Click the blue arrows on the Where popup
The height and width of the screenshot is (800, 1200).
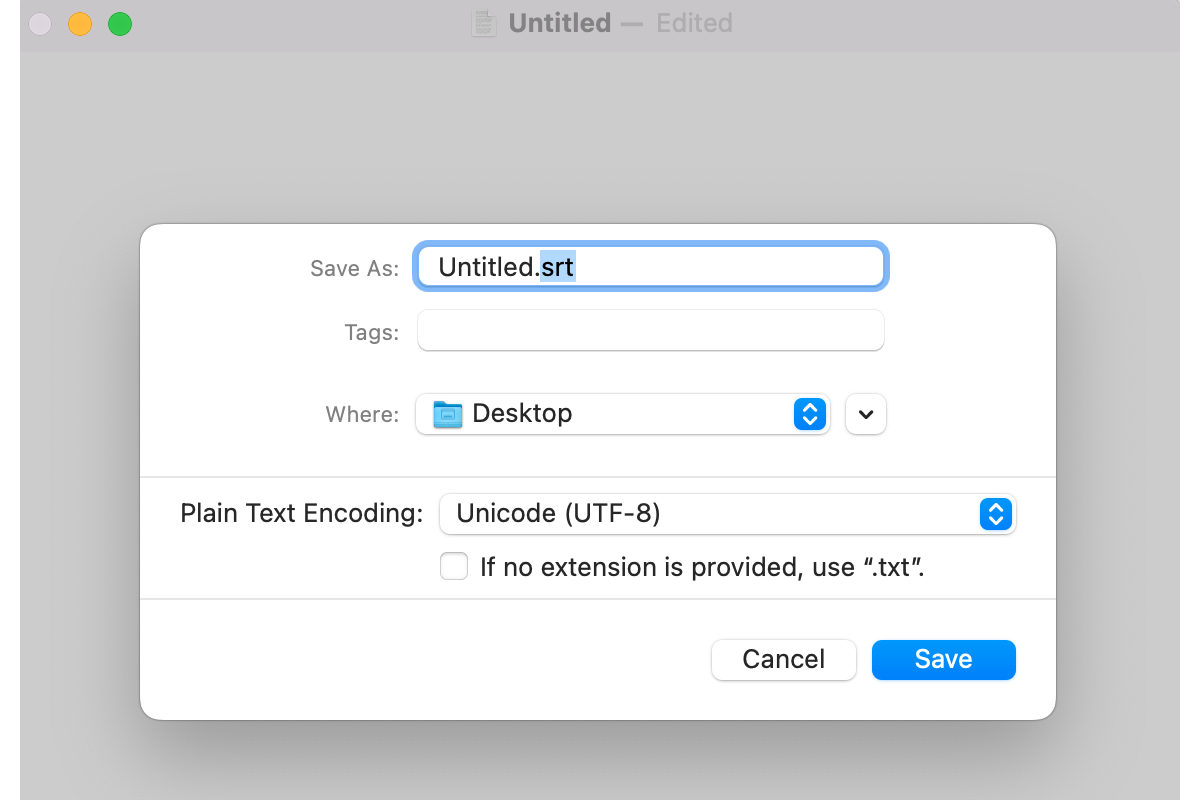[x=809, y=414]
